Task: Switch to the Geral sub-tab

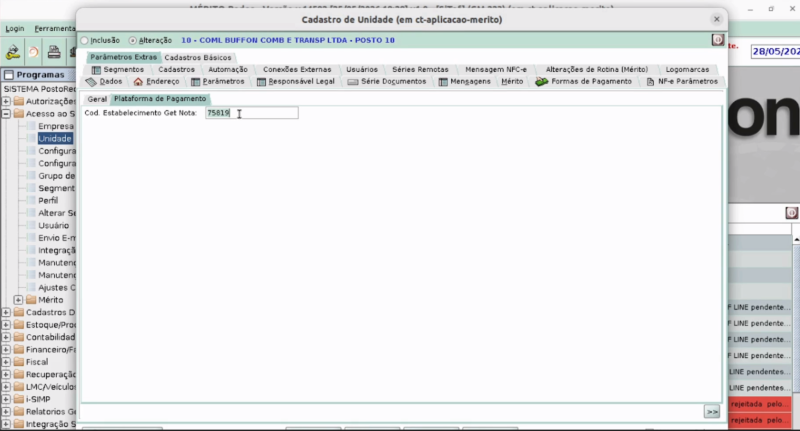Action: click(x=97, y=99)
